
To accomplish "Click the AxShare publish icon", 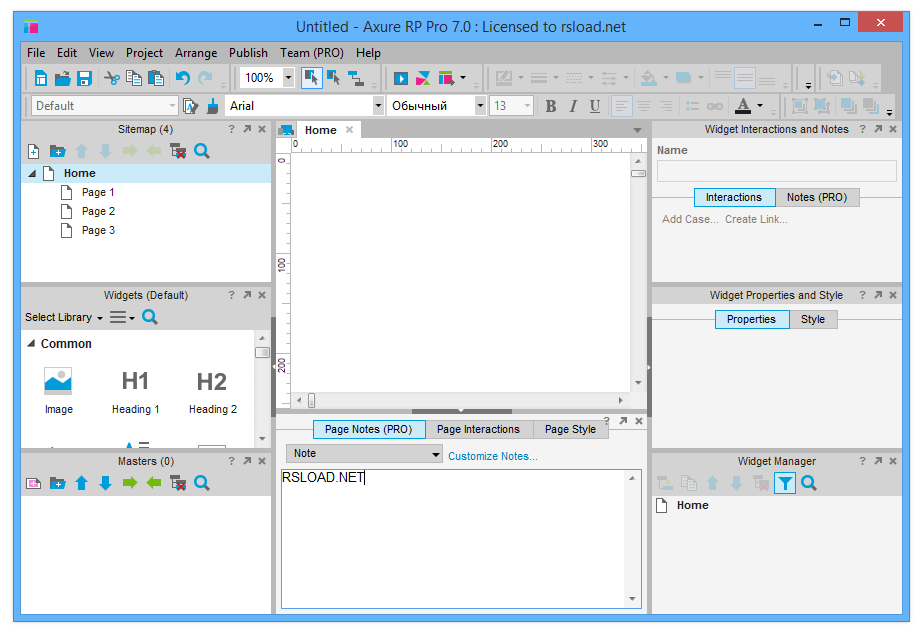I will pyautogui.click(x=423, y=78).
